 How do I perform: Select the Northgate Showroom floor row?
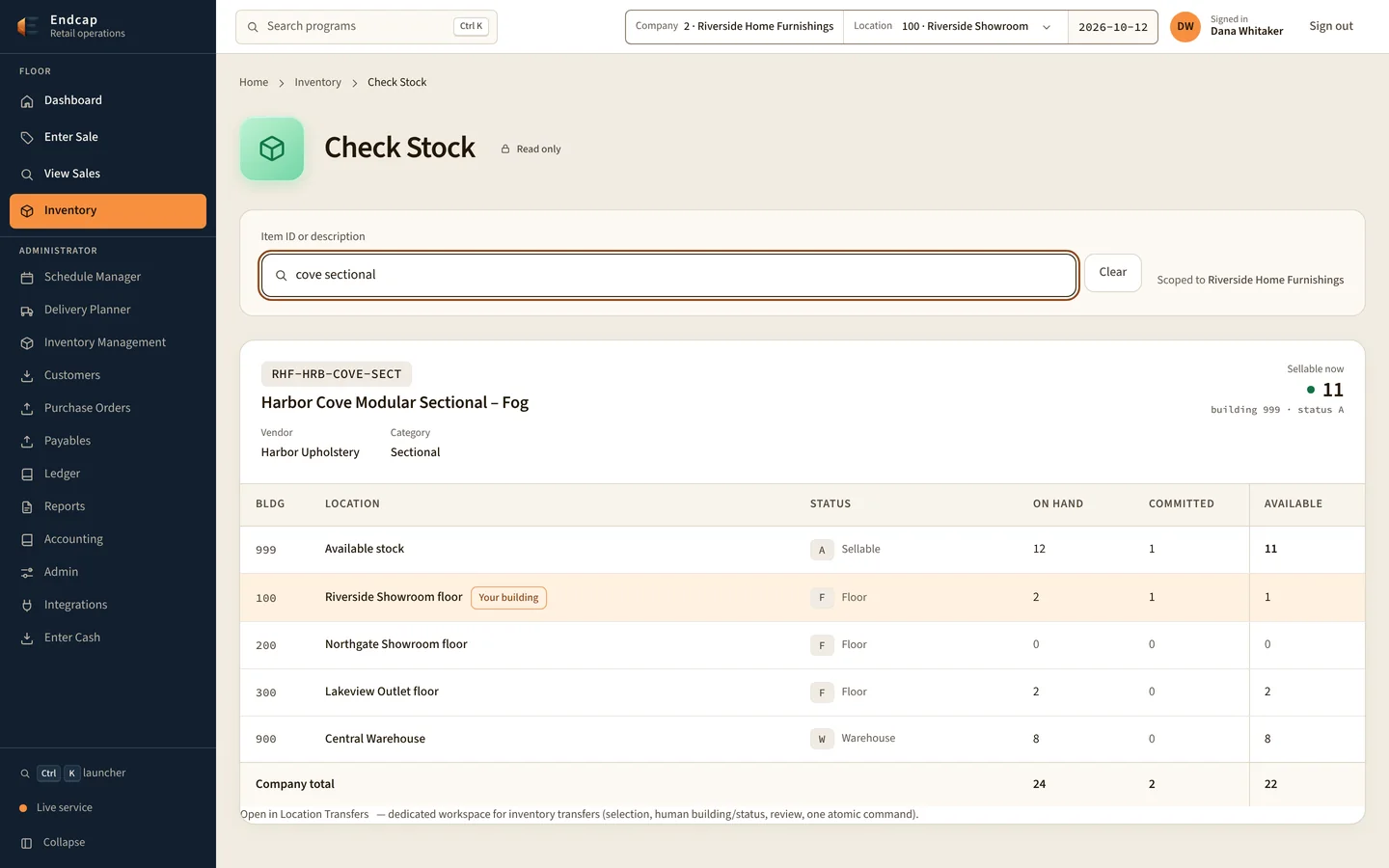803,645
